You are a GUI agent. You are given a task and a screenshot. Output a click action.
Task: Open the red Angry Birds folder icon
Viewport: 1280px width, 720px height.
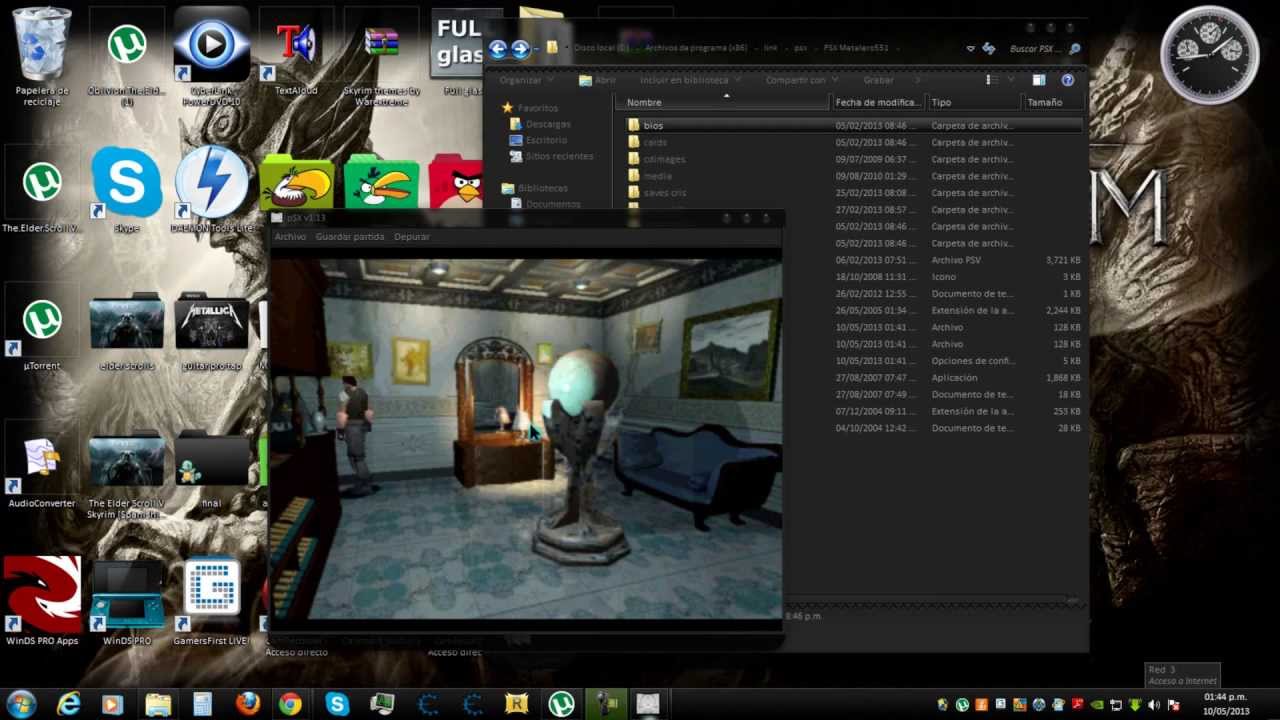[x=455, y=182]
